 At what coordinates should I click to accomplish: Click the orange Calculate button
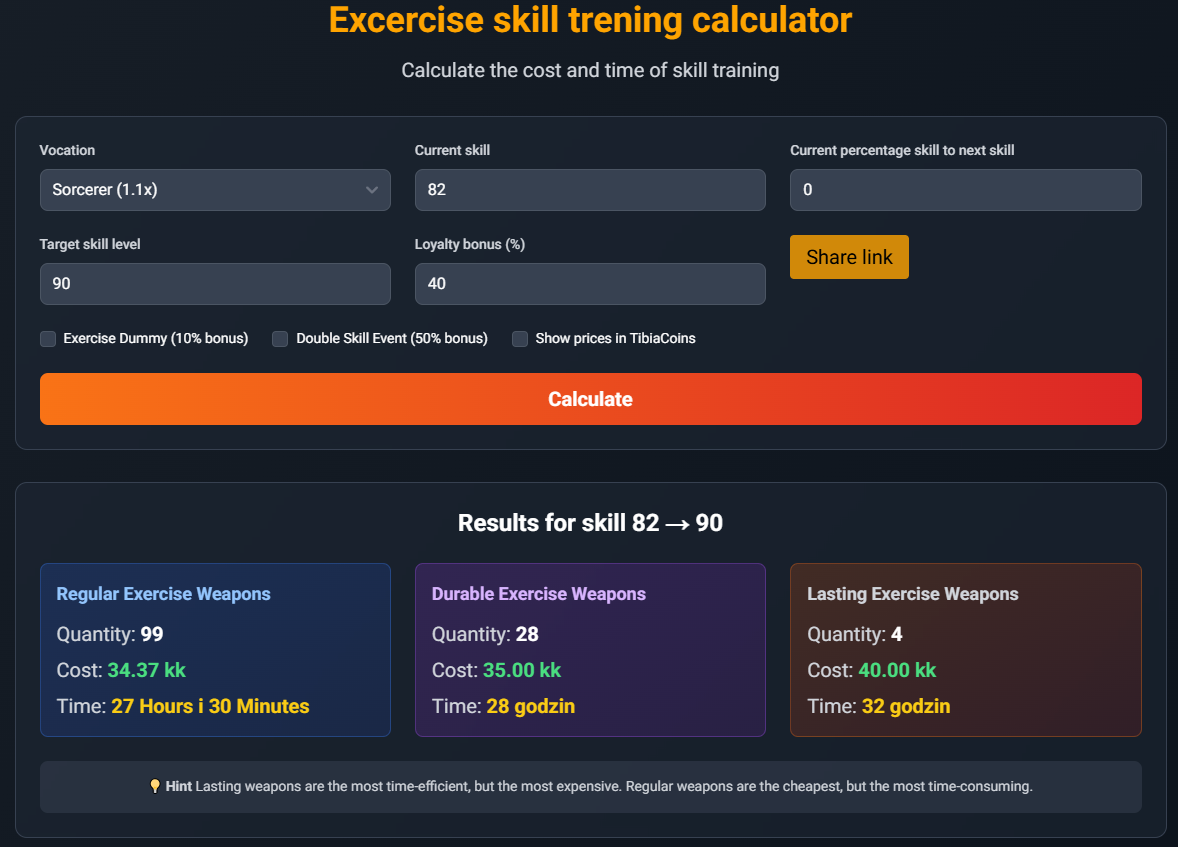point(591,399)
